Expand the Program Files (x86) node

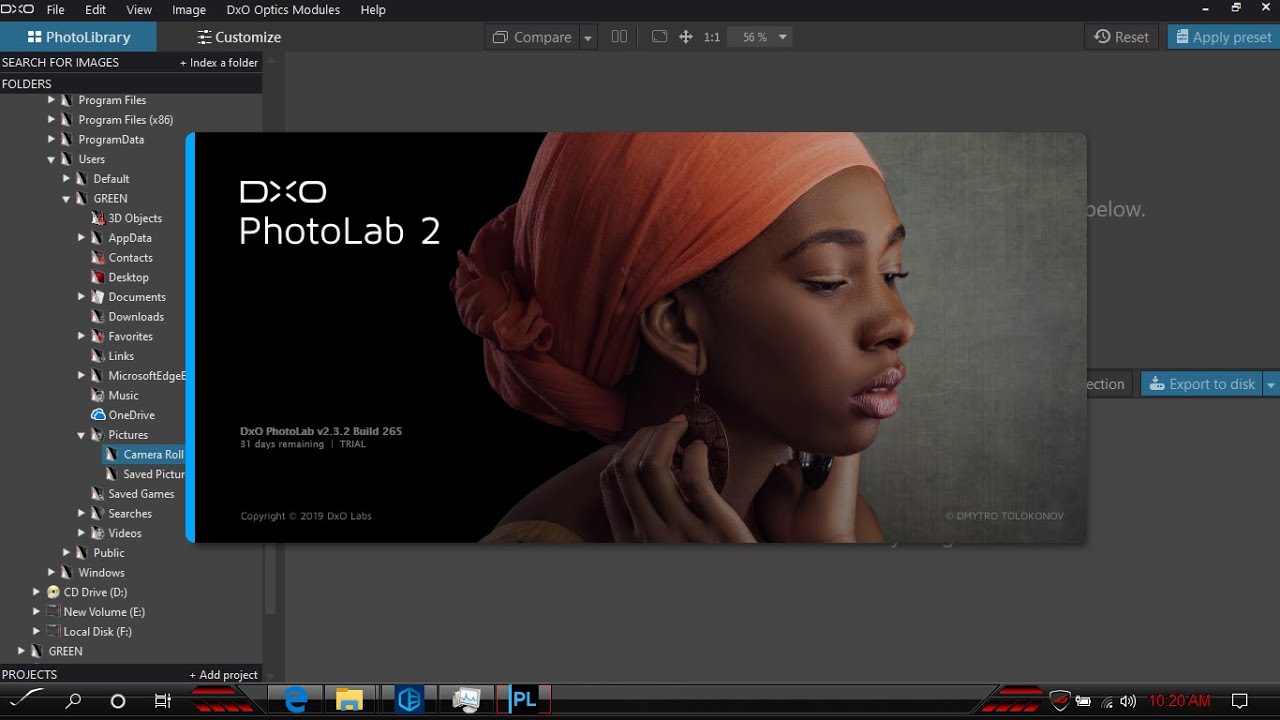click(51, 120)
